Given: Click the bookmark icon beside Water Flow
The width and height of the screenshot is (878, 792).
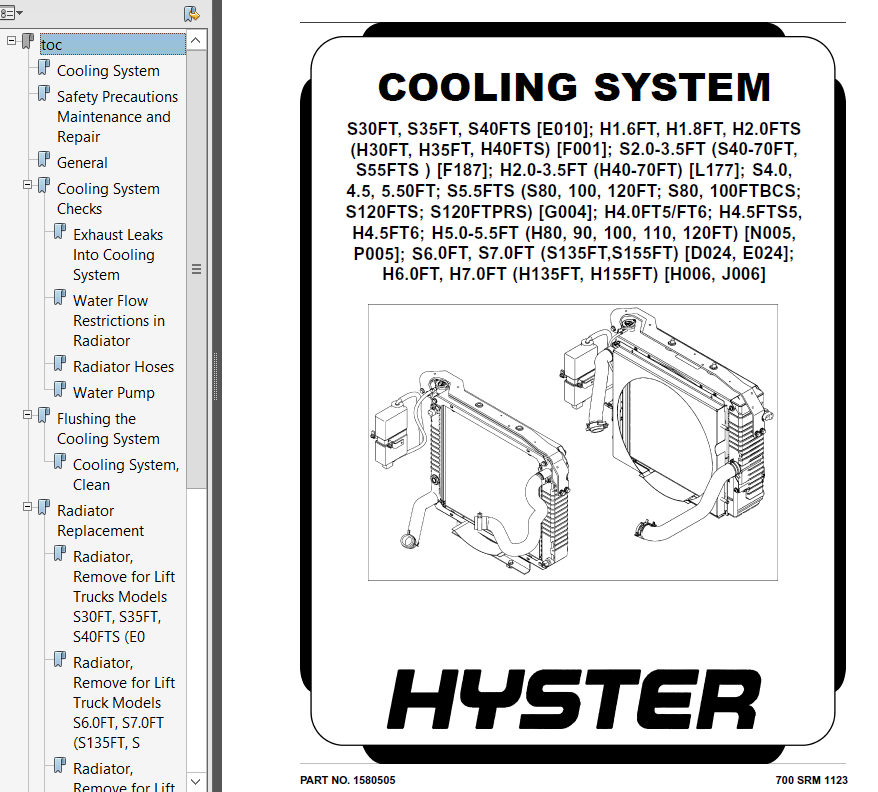Looking at the screenshot, I should pos(60,297).
